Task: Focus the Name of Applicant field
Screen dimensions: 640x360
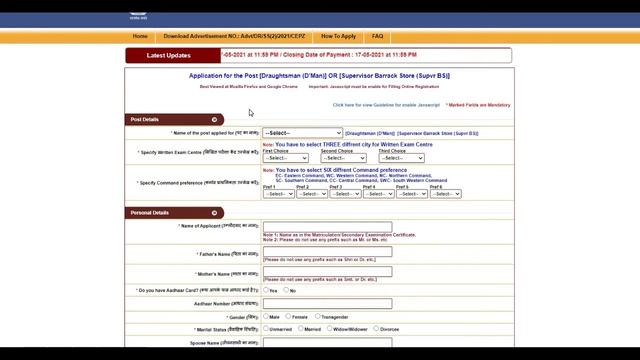Action: point(327,227)
